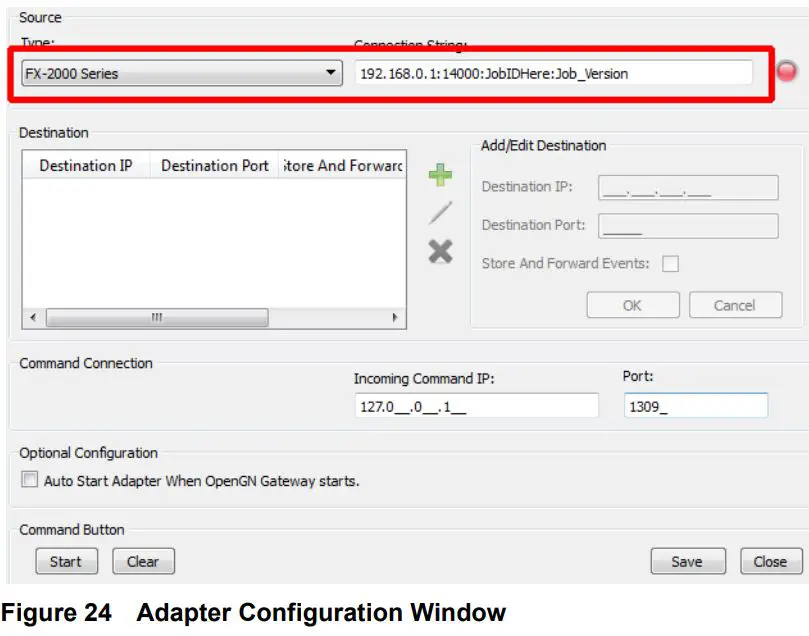Viewport: 809px width, 636px height.
Task: Click the destination list horizontal scrollbar thumb
Action: pyautogui.click(x=157, y=317)
